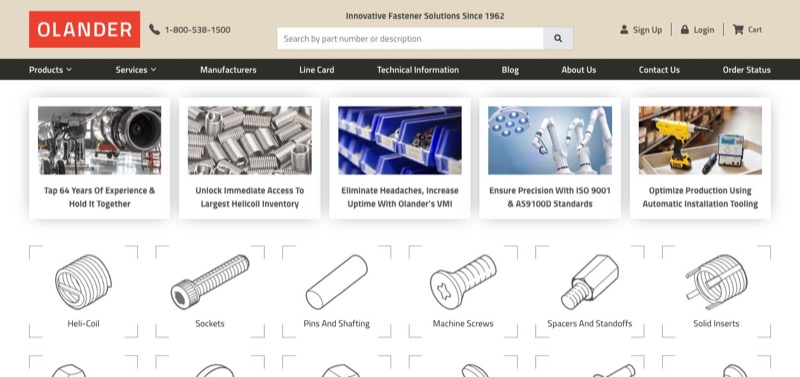The image size is (800, 377).
Task: Click the Machine Screws label
Action: [463, 323]
